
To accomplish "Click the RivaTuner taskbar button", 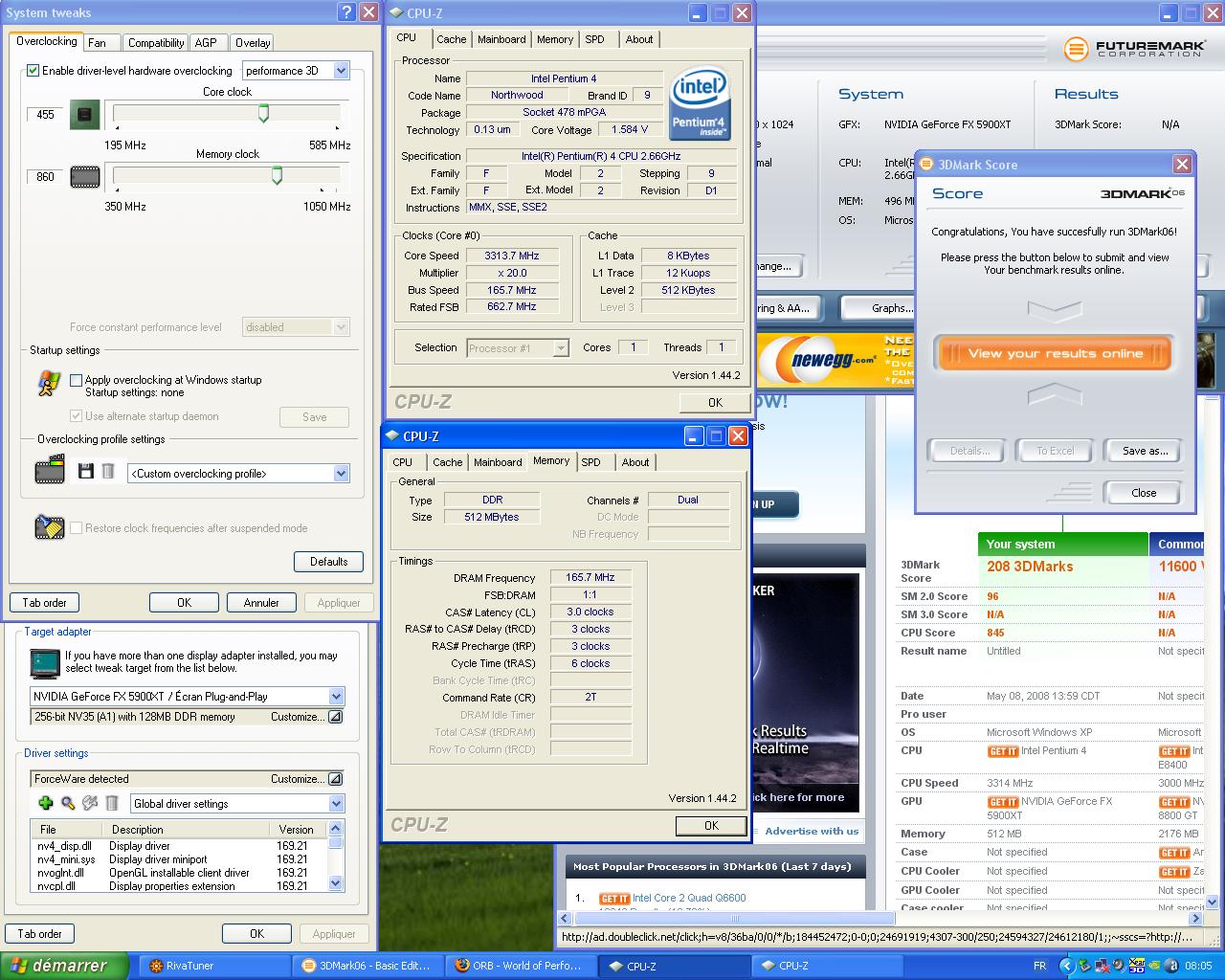I will 213,966.
